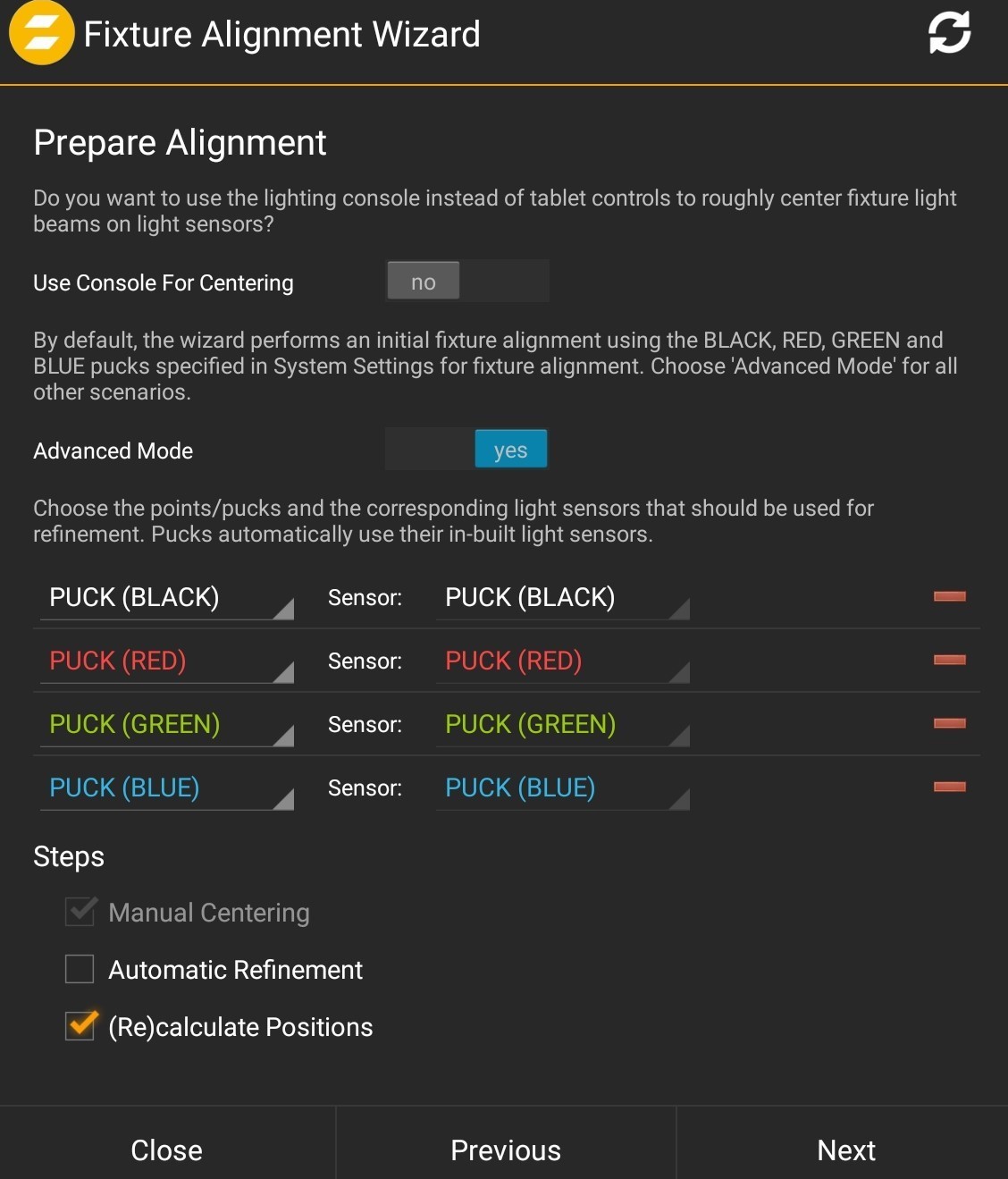Turn off Advanced Mode switch
This screenshot has height=1179, width=1008.
point(467,450)
